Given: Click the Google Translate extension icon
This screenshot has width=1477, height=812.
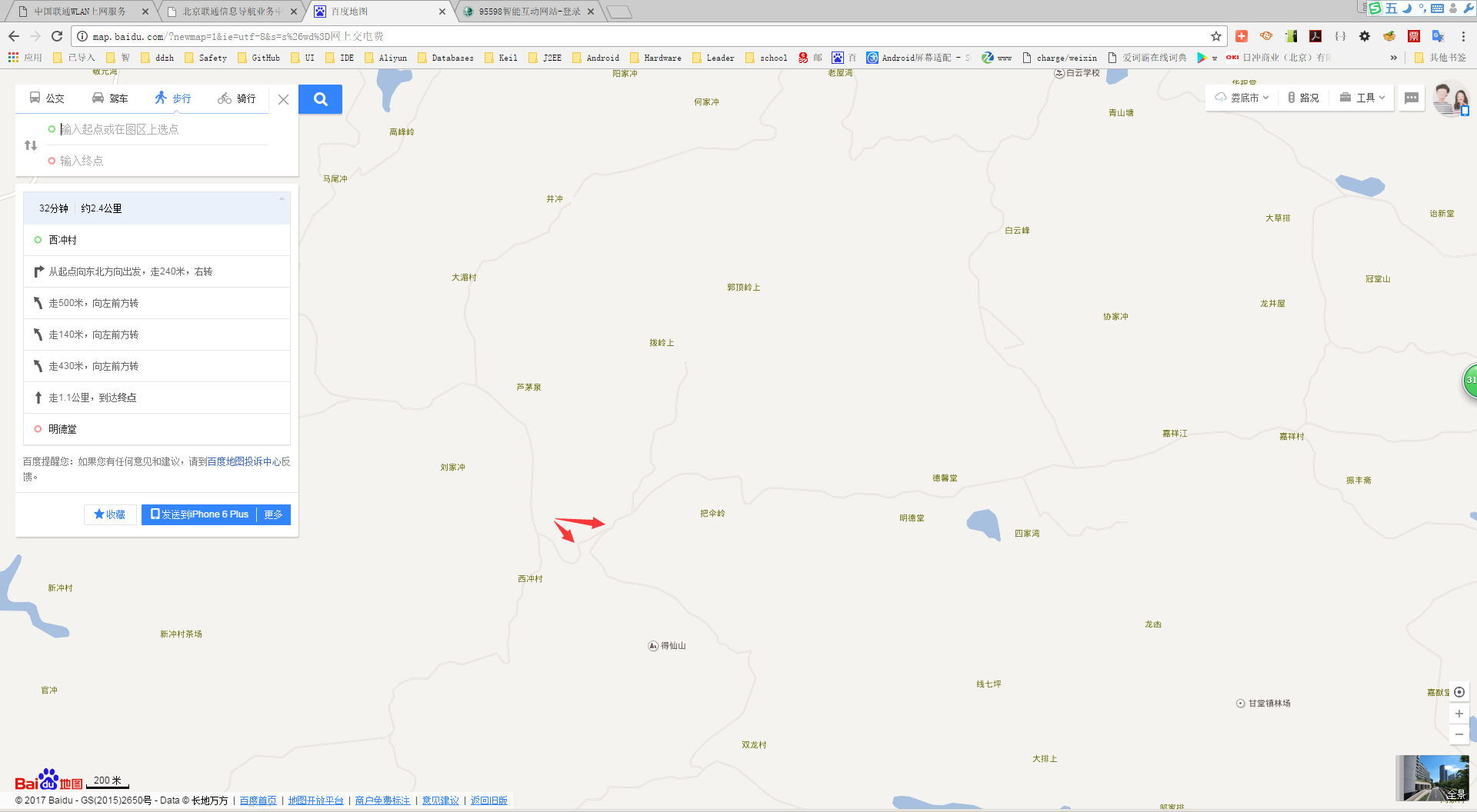Looking at the screenshot, I should tap(1439, 36).
